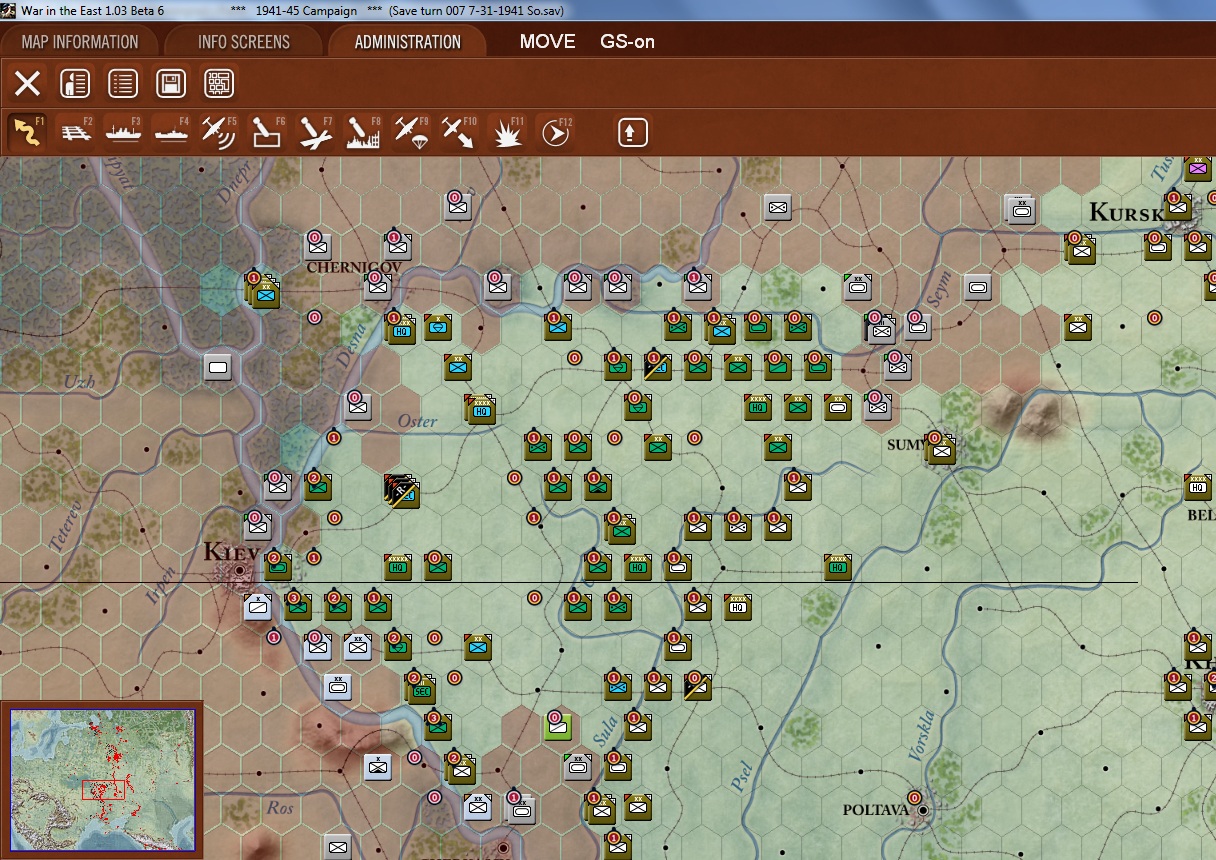Select three-deep black counter stack northeast of Kiev
This screenshot has width=1216, height=860.
401,490
